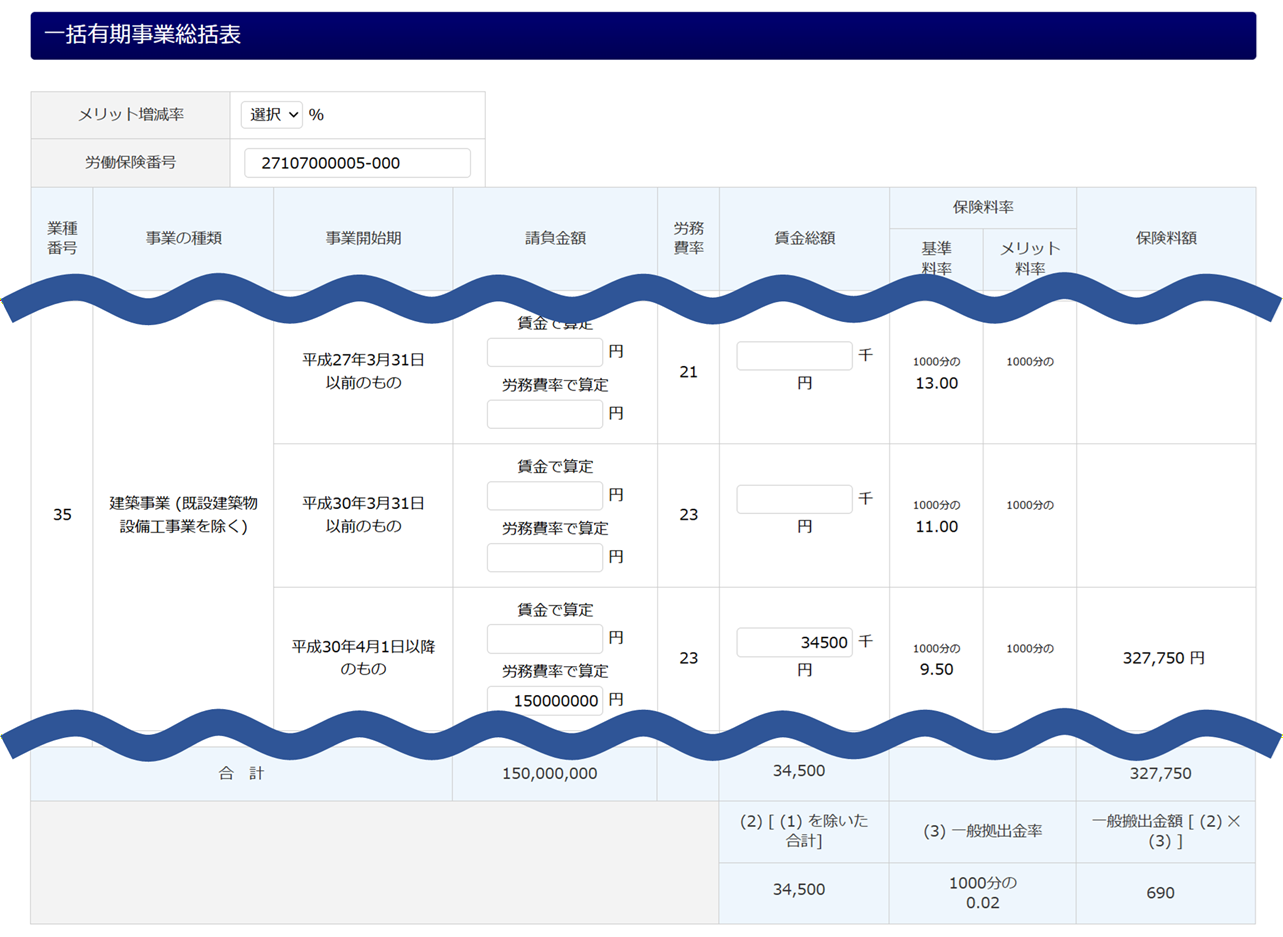Open the メリット増減率 選択 dropdown

pos(271,115)
